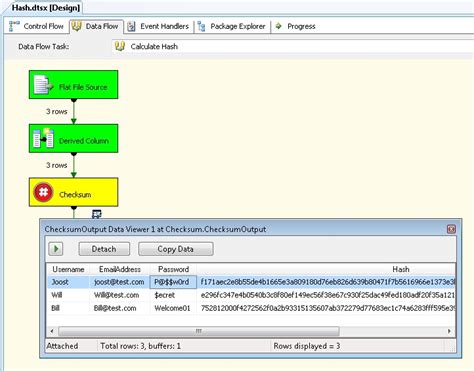The image size is (474, 371).
Task: Click the data viewer icon below Checksum
Action: tap(97, 214)
